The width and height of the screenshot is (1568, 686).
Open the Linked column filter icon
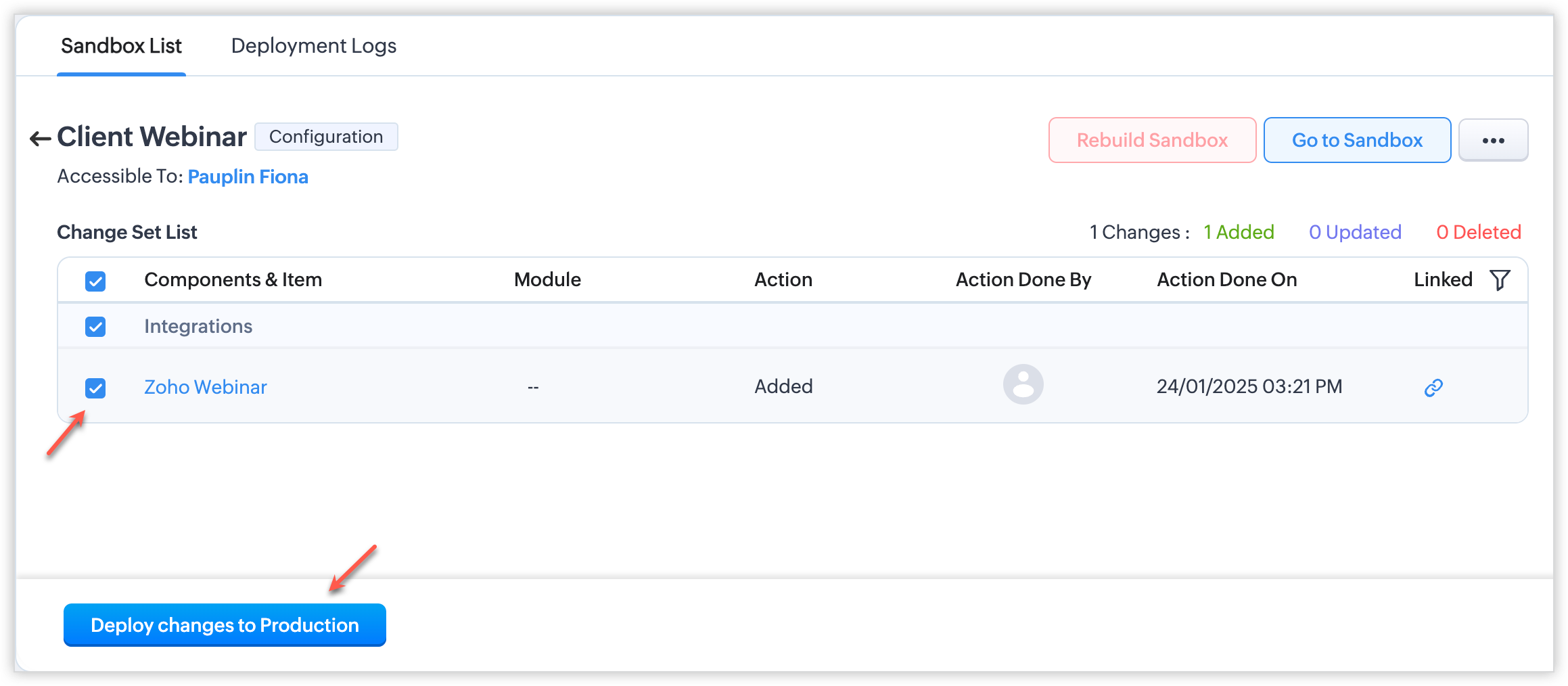(1500, 279)
